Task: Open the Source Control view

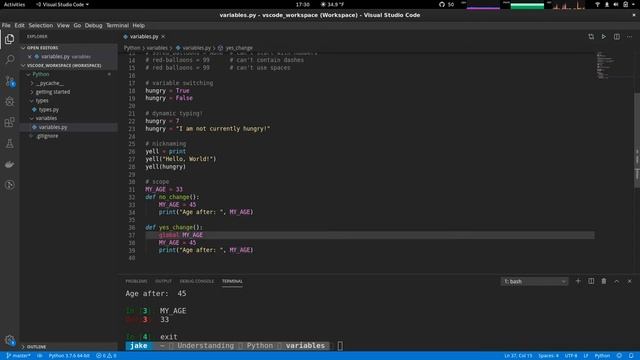Action: 10,81
